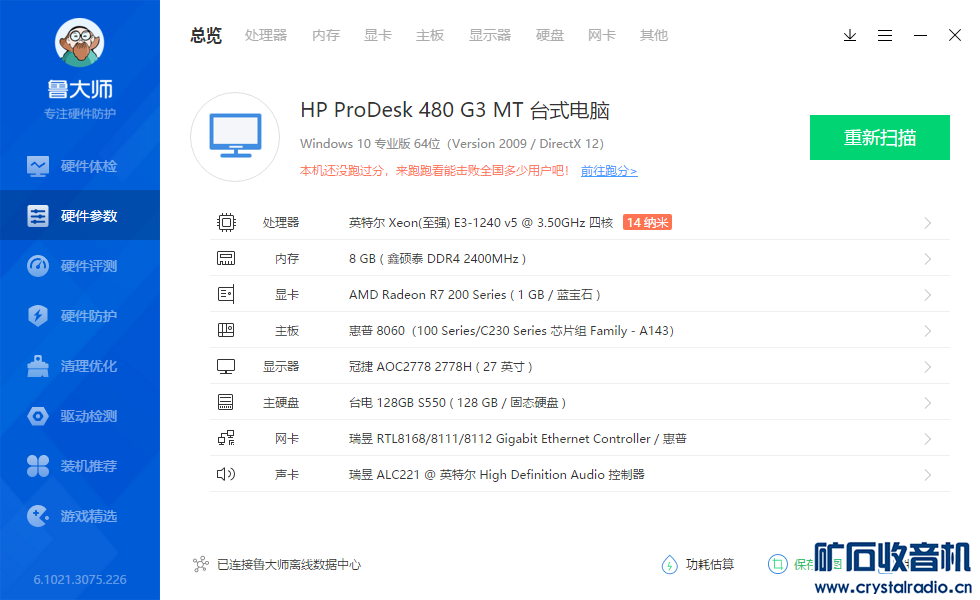The image size is (980, 600).
Task: Click 冠捷 AOC2778 monitor text
Action: pyautogui.click(x=441, y=366)
